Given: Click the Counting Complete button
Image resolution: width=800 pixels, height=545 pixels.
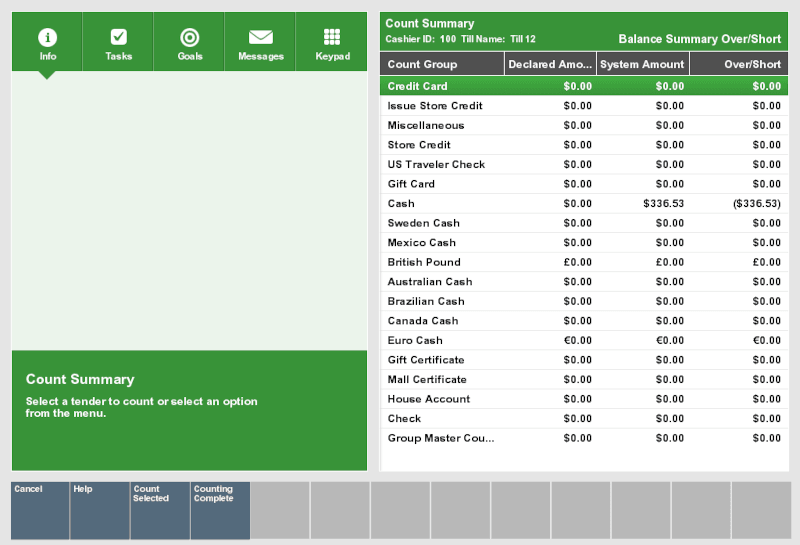Looking at the screenshot, I should (220, 510).
